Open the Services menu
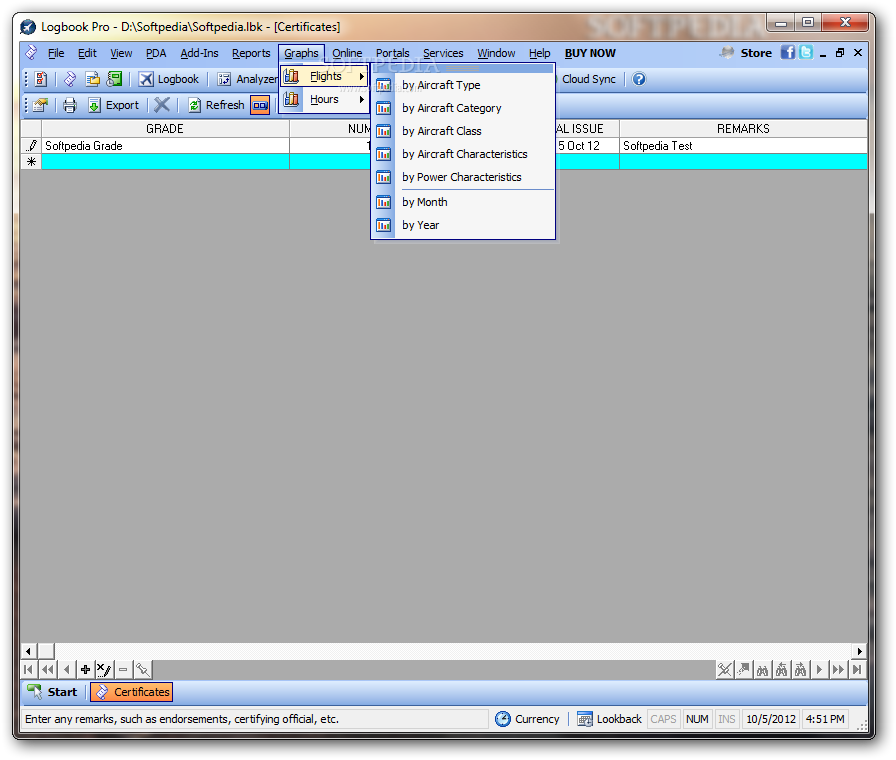 (x=443, y=53)
